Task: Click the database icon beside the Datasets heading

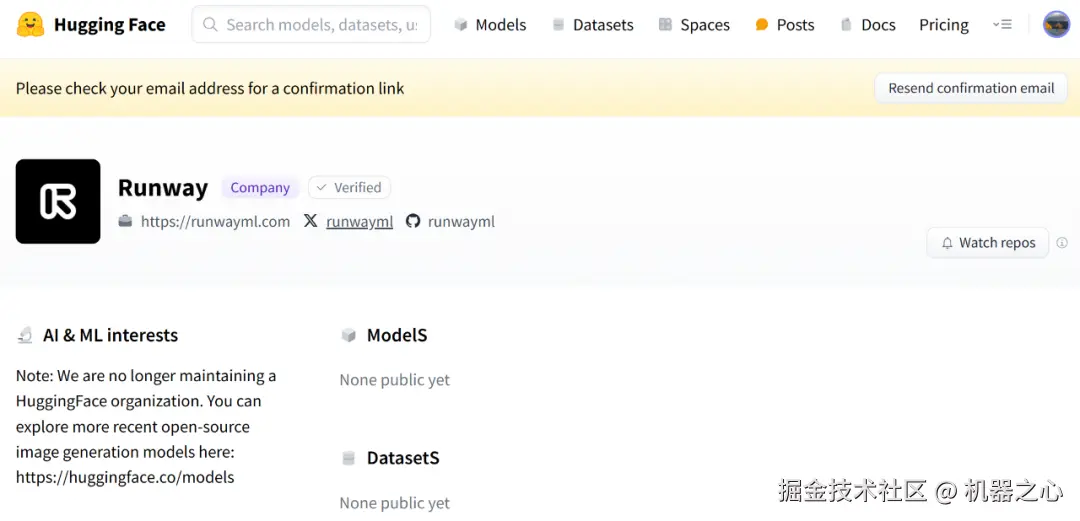Action: pyautogui.click(x=348, y=458)
